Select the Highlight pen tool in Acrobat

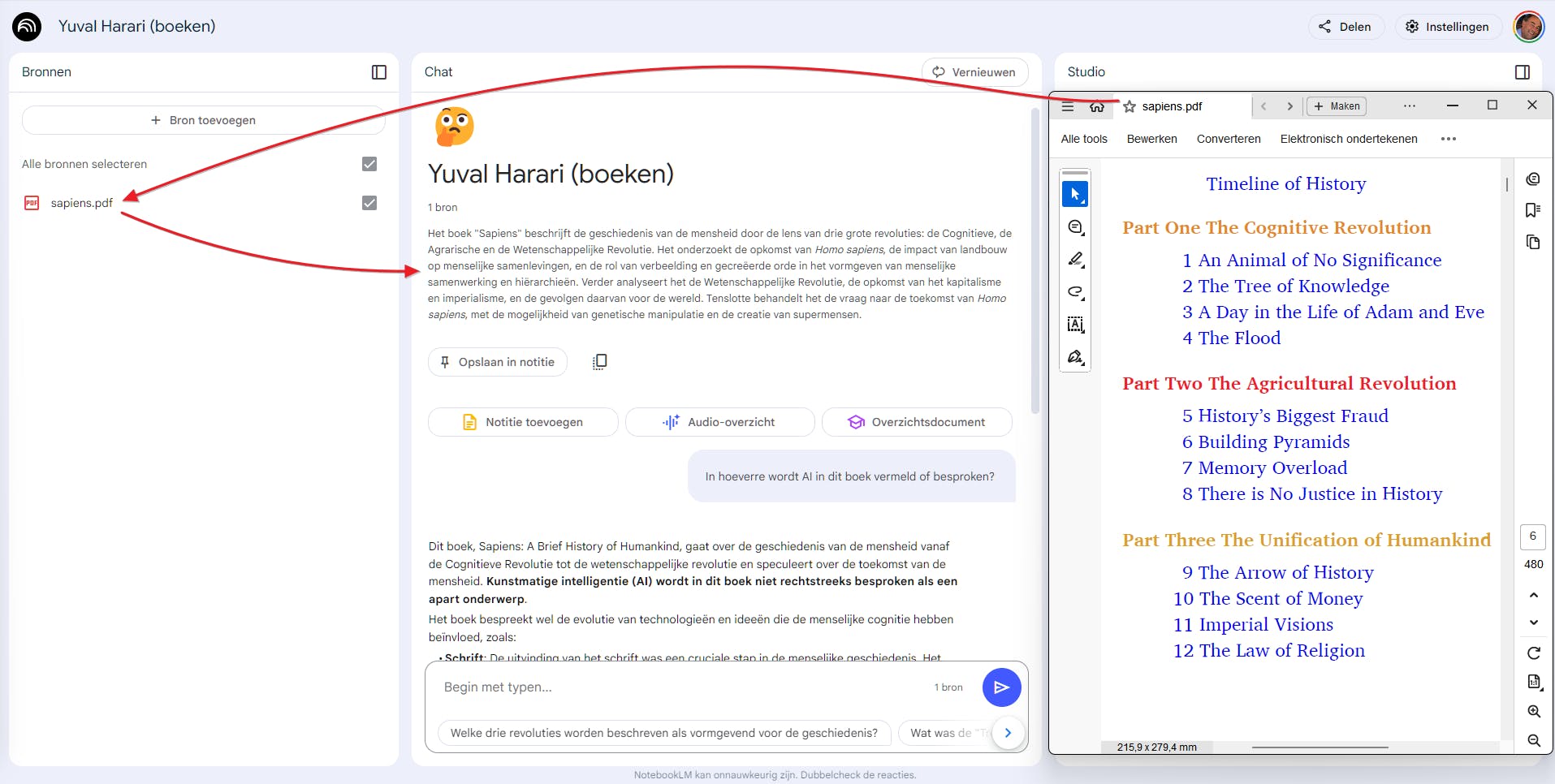[x=1075, y=260]
